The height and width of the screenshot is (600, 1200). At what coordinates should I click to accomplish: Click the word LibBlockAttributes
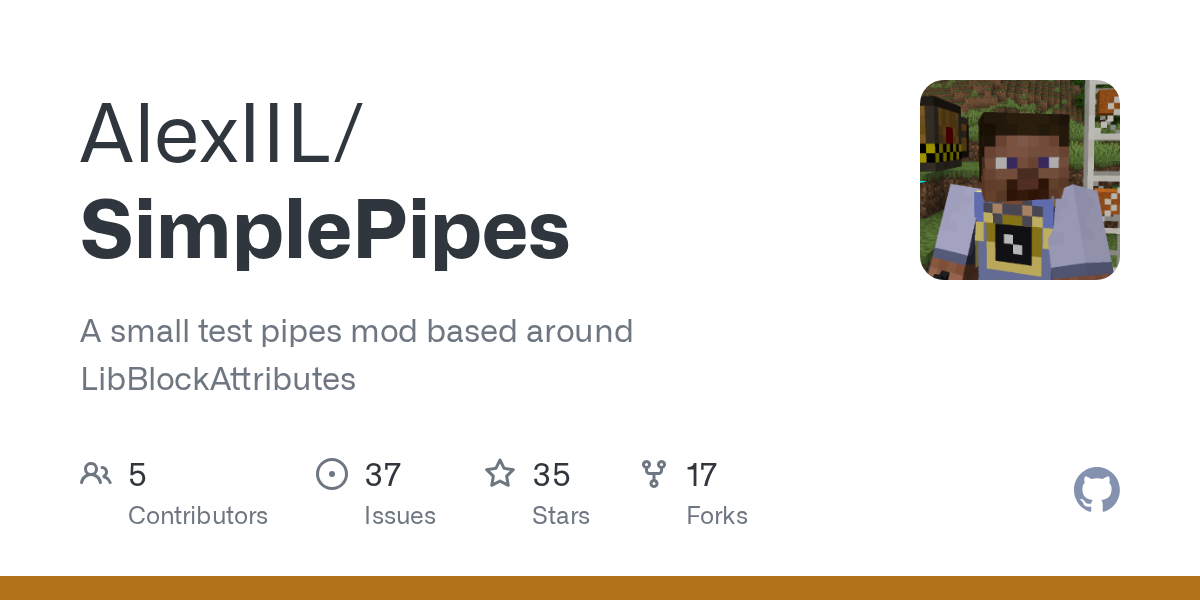point(218,379)
